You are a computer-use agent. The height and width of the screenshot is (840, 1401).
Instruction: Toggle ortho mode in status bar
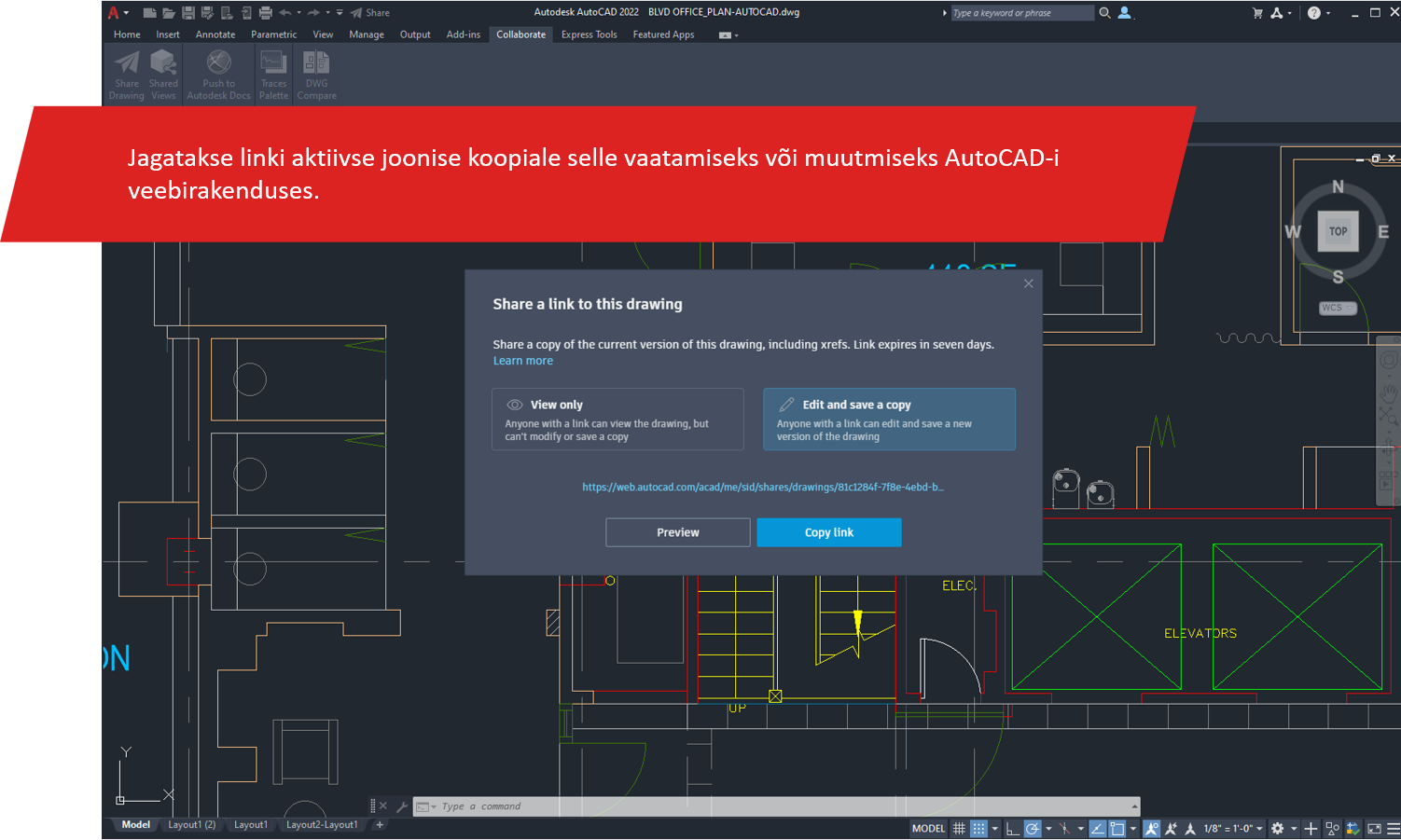(x=1012, y=829)
